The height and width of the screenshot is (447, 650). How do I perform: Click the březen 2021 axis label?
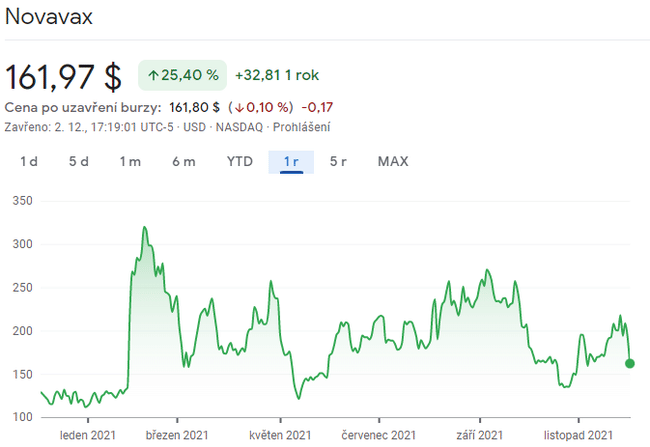click(x=177, y=435)
